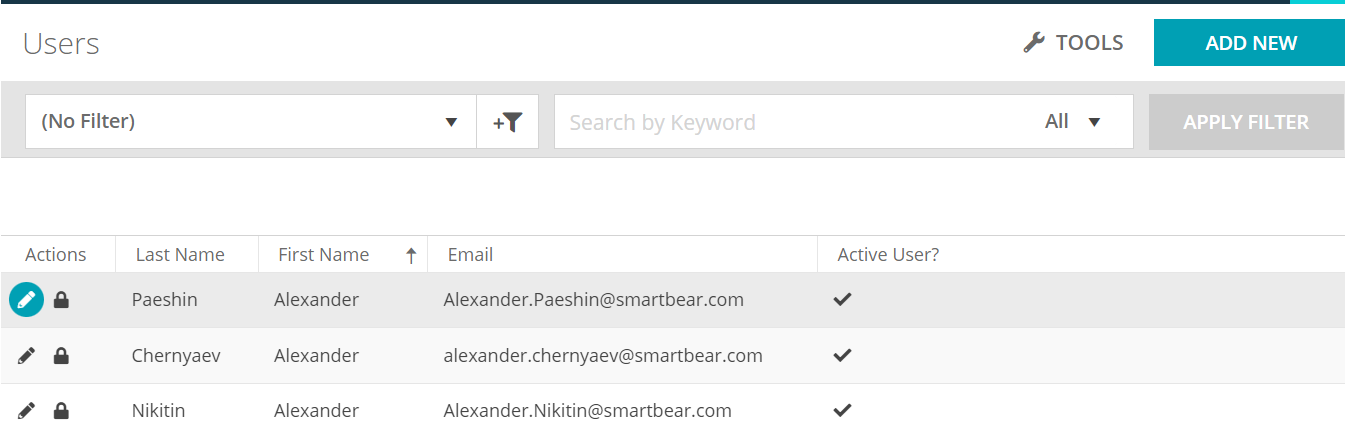Viewport: 1345px width, 433px height.
Task: Click the add filter funnel icon
Action: point(508,122)
